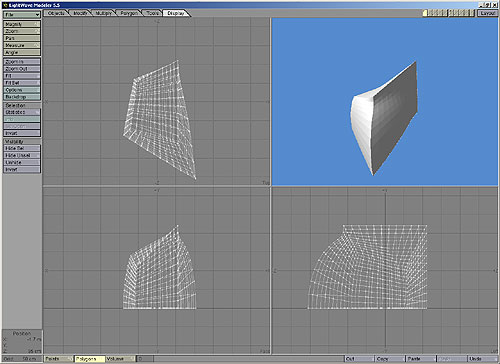Switch to the Objects tab
Screen dimensions: 500x364
pos(56,13)
